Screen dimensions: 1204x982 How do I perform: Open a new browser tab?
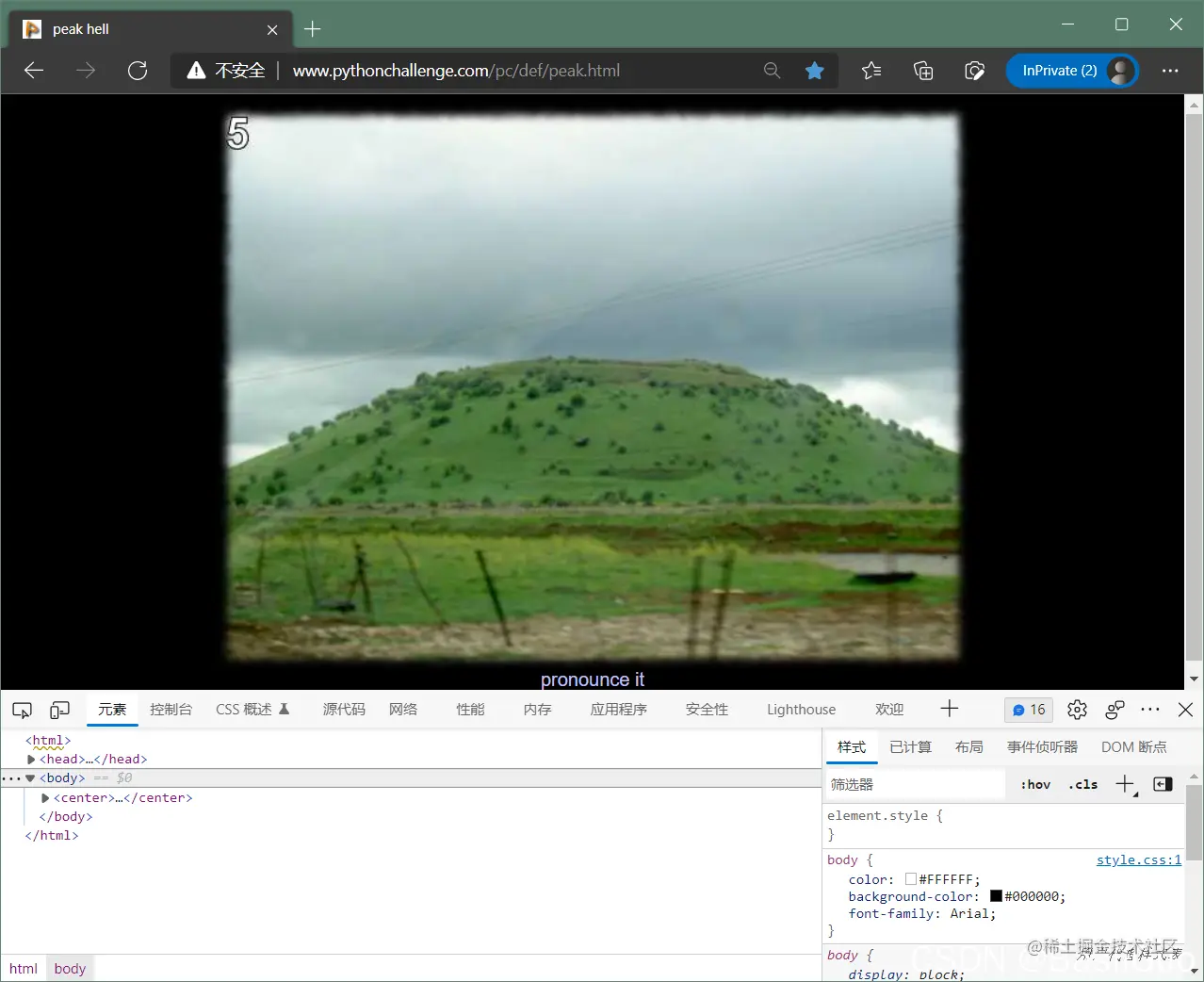pyautogui.click(x=313, y=29)
